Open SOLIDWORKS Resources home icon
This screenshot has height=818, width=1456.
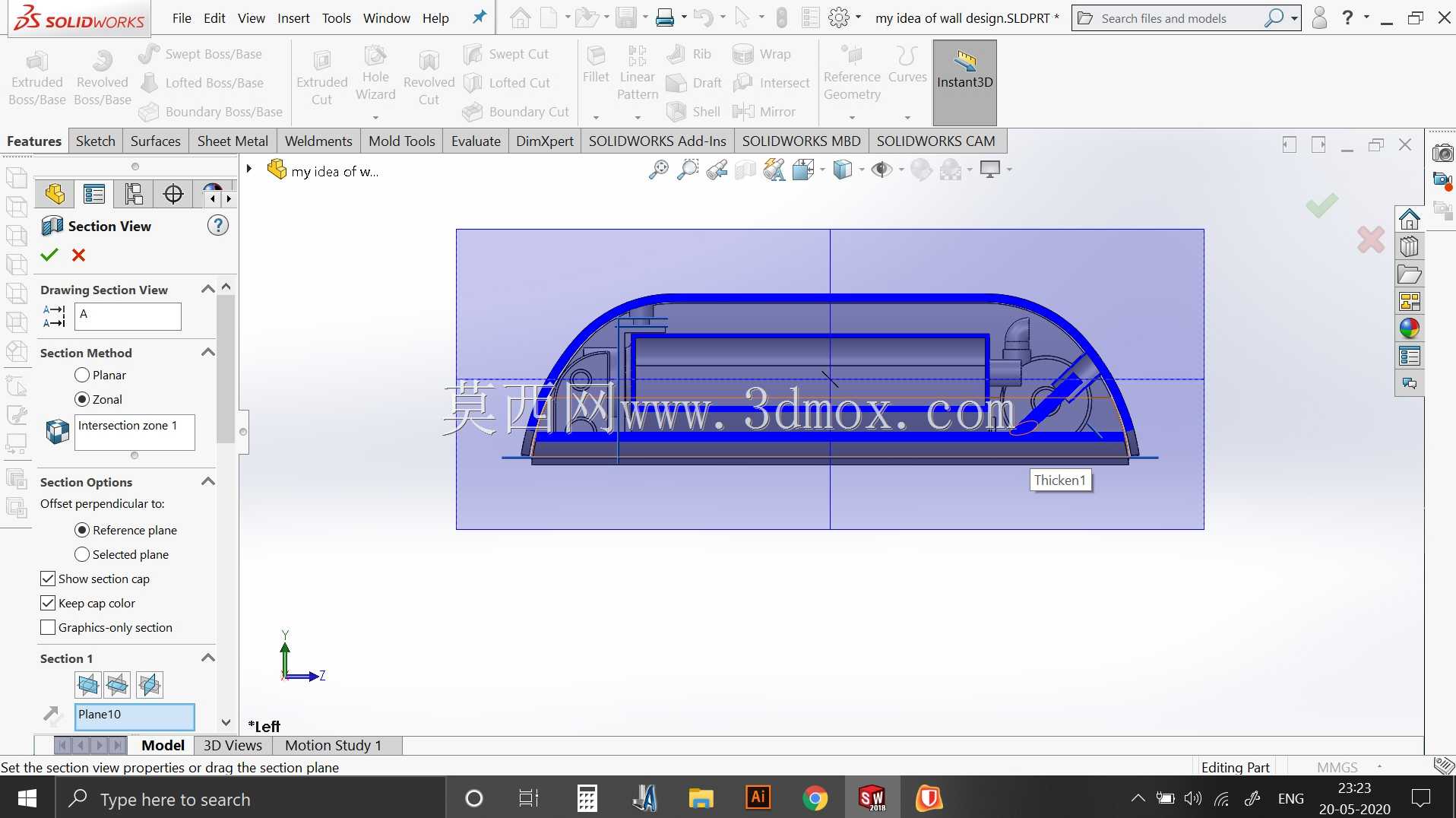(1410, 219)
